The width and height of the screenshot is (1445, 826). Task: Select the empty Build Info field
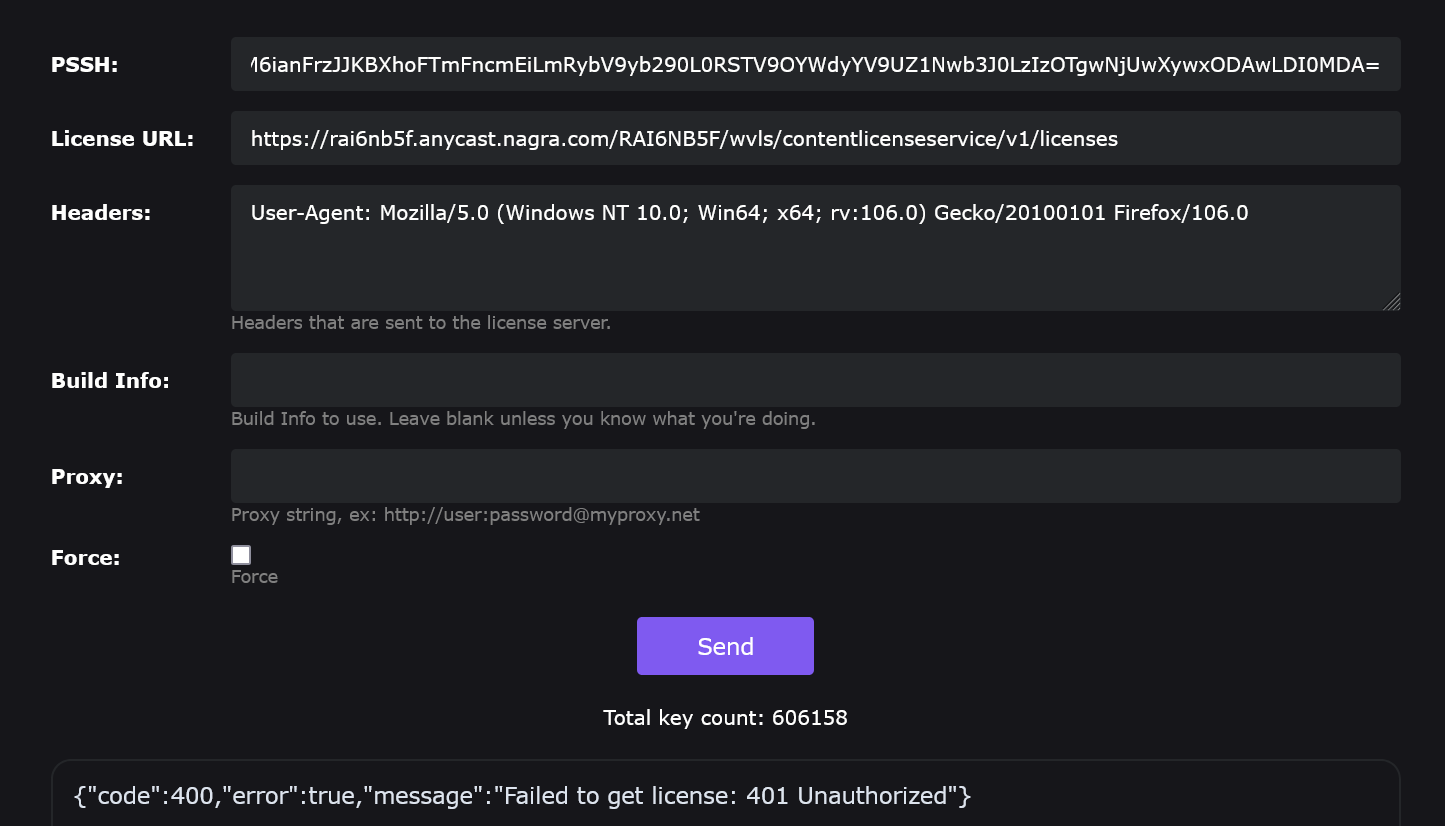click(815, 380)
